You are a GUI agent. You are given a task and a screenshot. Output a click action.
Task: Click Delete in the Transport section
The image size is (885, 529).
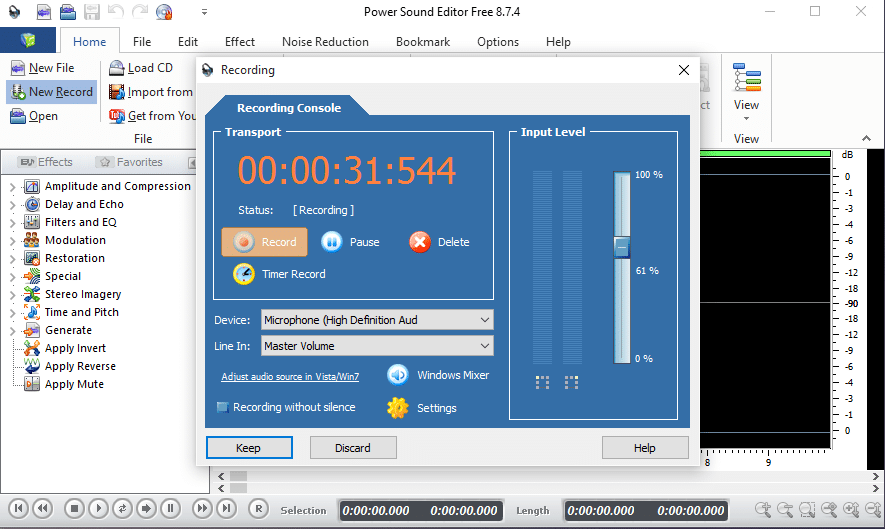(x=439, y=242)
